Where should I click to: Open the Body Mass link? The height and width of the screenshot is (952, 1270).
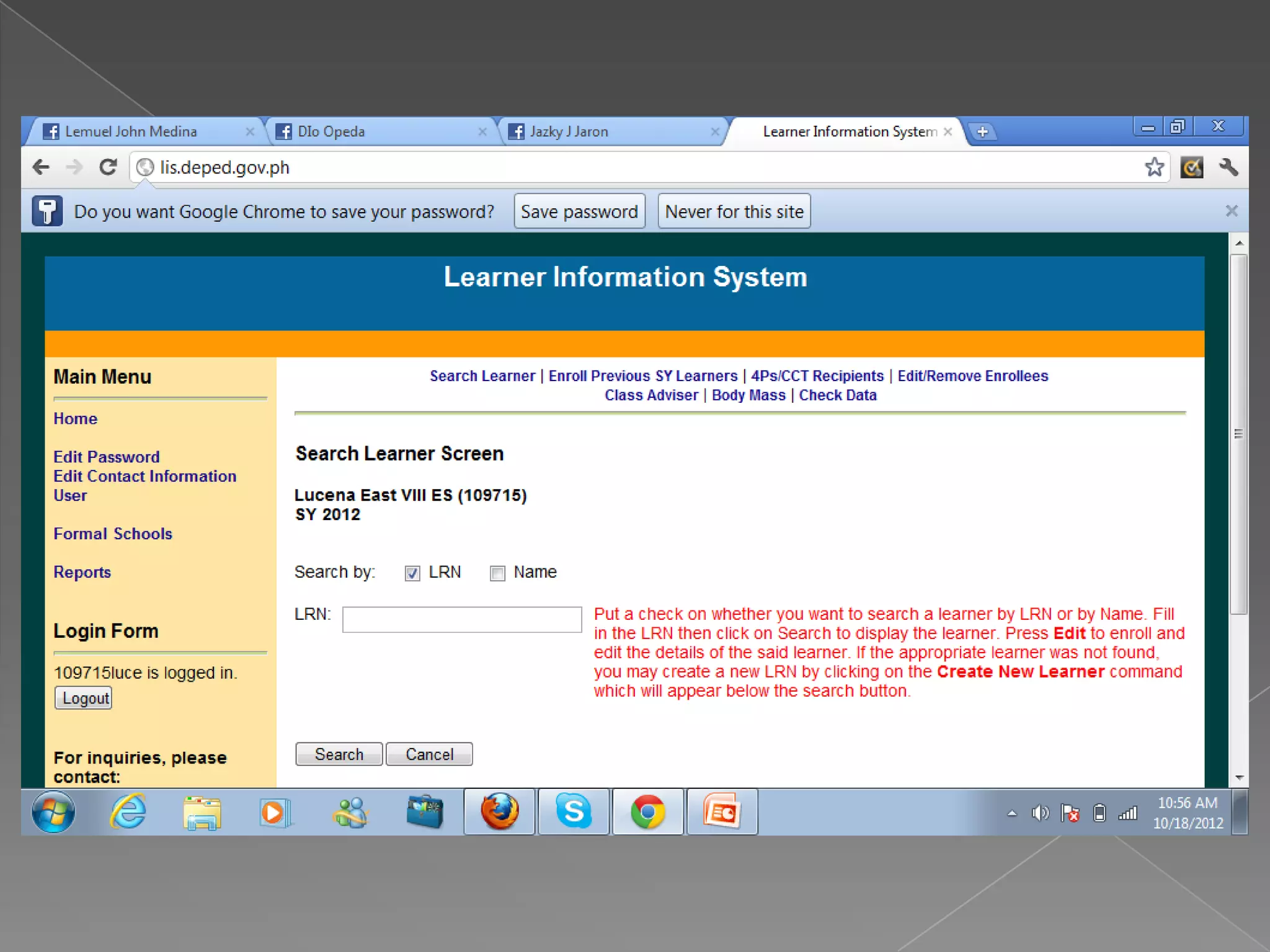[x=748, y=395]
